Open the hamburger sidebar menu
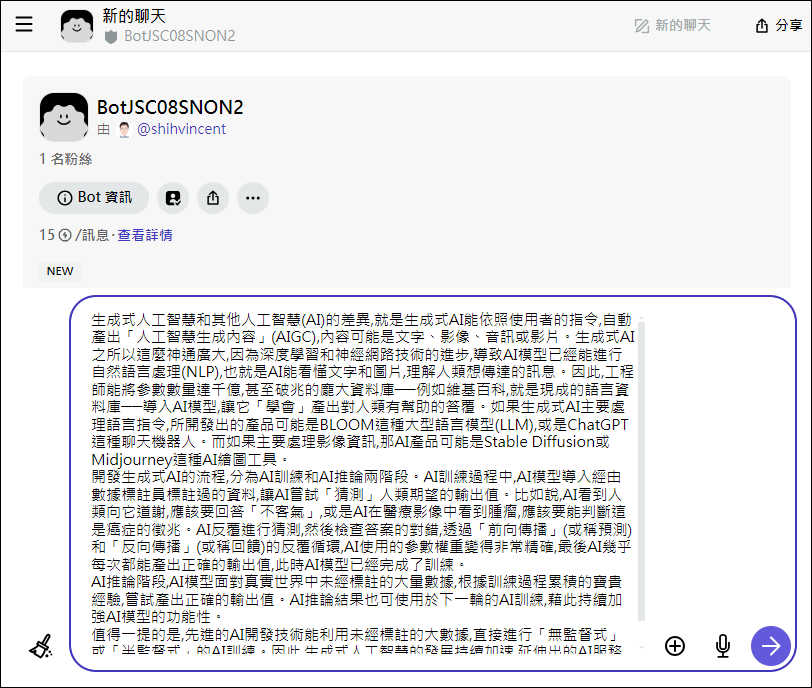812x688 pixels. point(24,24)
